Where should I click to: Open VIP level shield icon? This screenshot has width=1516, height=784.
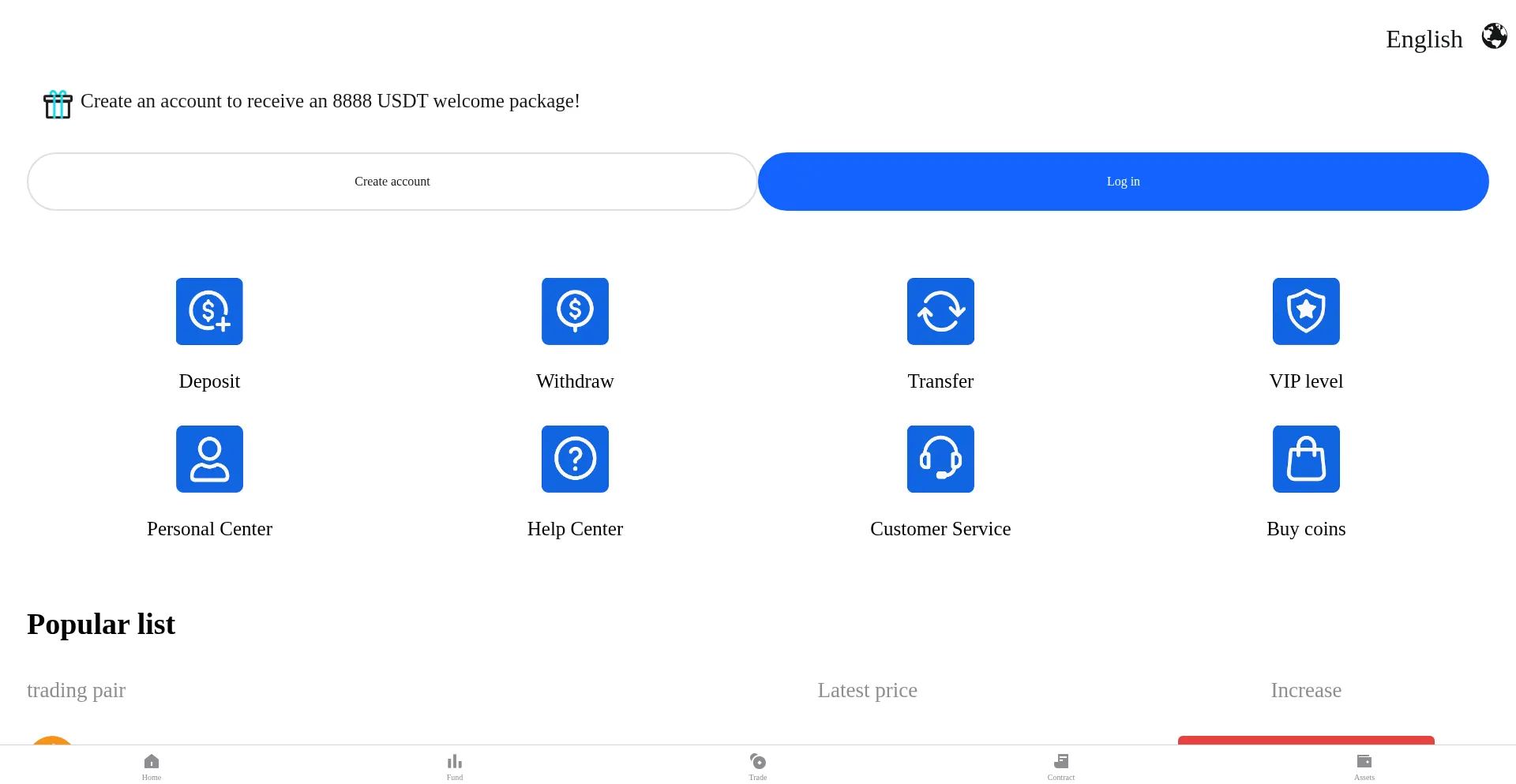[x=1306, y=311]
